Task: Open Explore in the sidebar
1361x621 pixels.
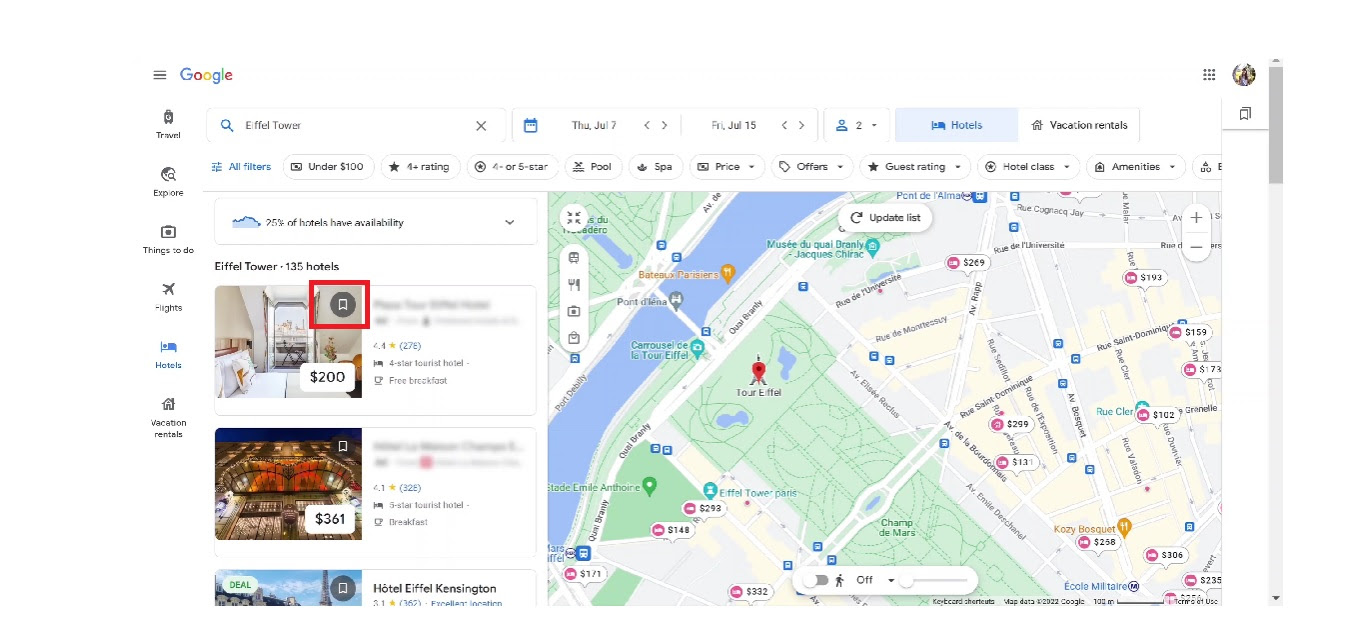Action: pyautogui.click(x=168, y=182)
